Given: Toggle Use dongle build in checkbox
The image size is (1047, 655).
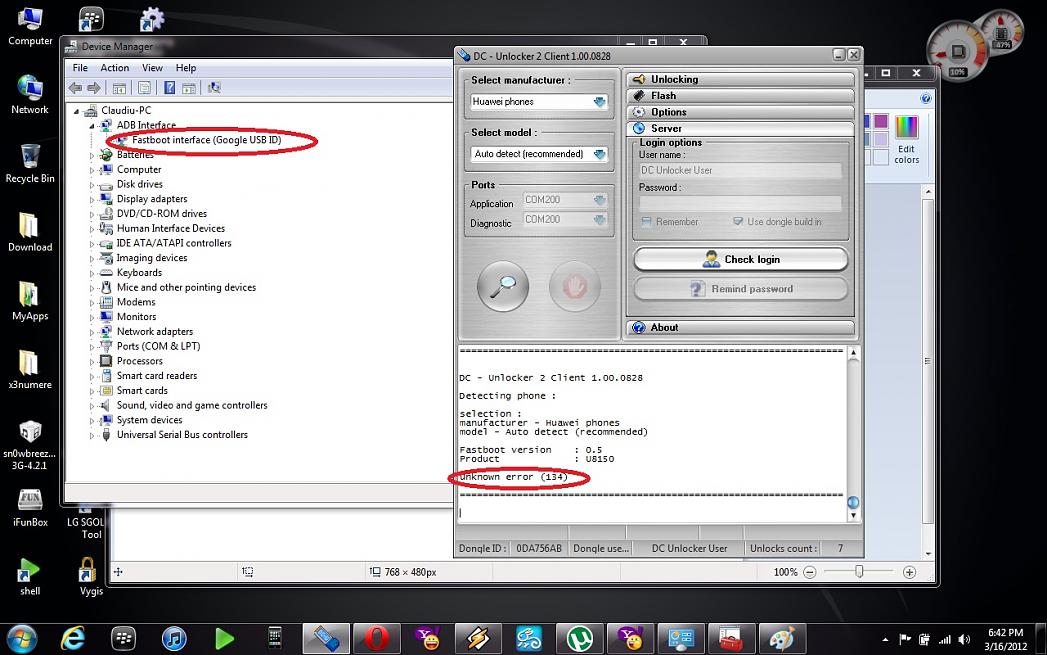Looking at the screenshot, I should [x=738, y=222].
